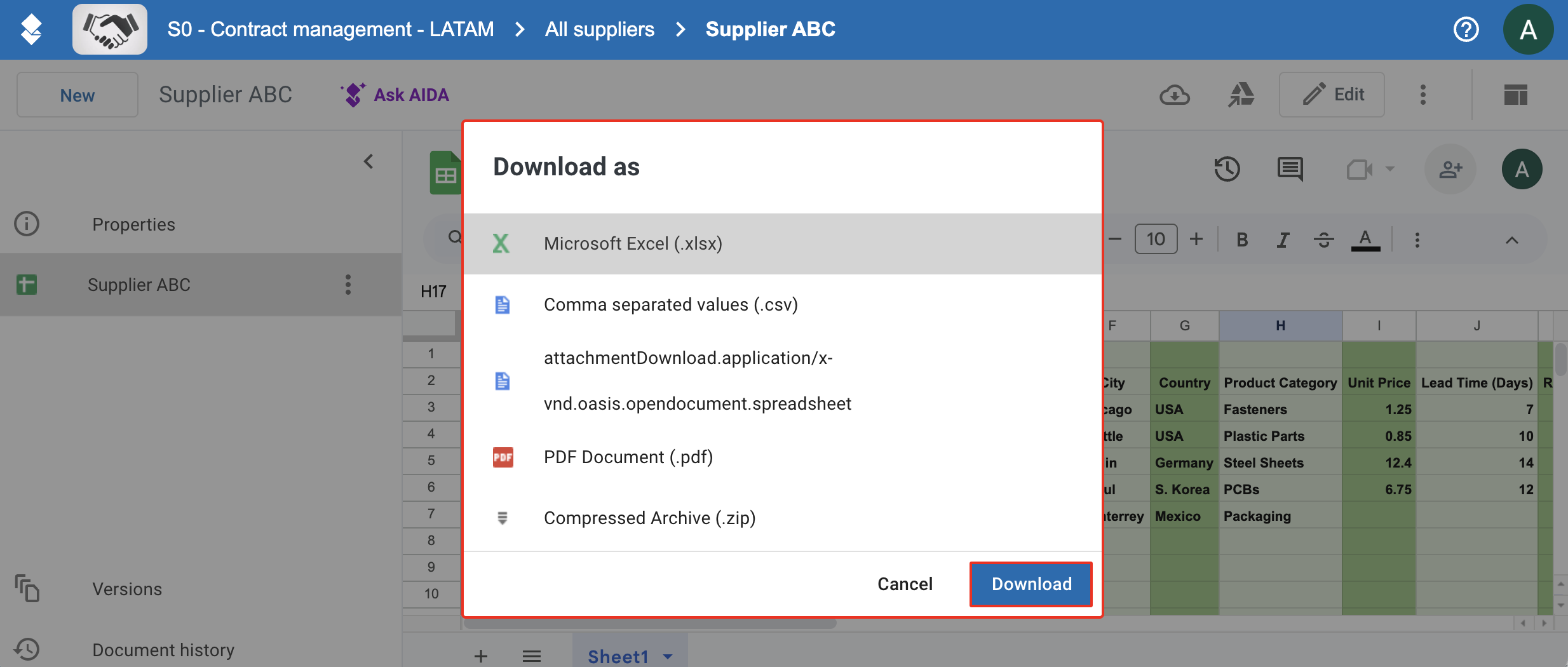Select column H header
This screenshot has height=667, width=1568.
[x=1280, y=325]
